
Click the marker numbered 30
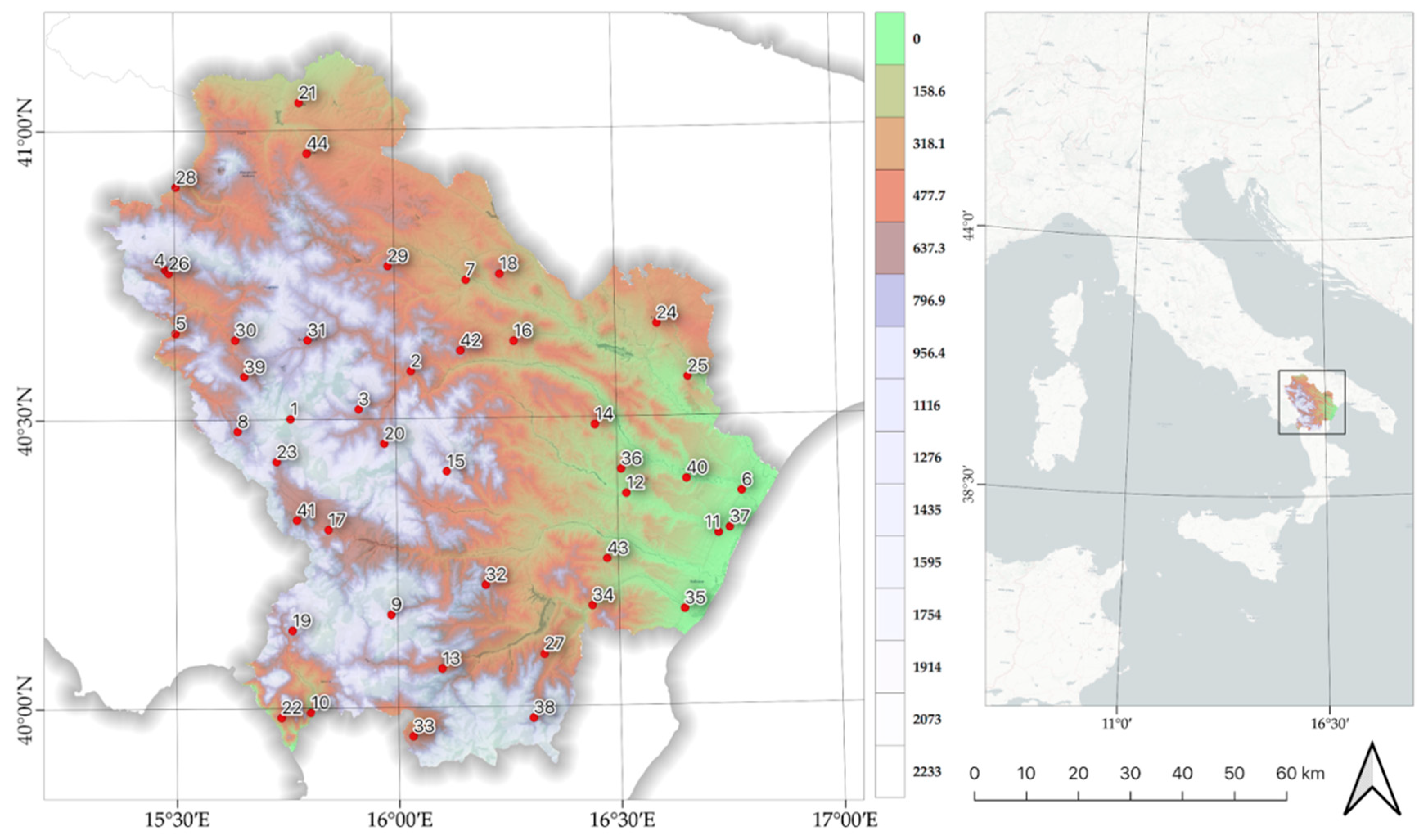click(235, 340)
